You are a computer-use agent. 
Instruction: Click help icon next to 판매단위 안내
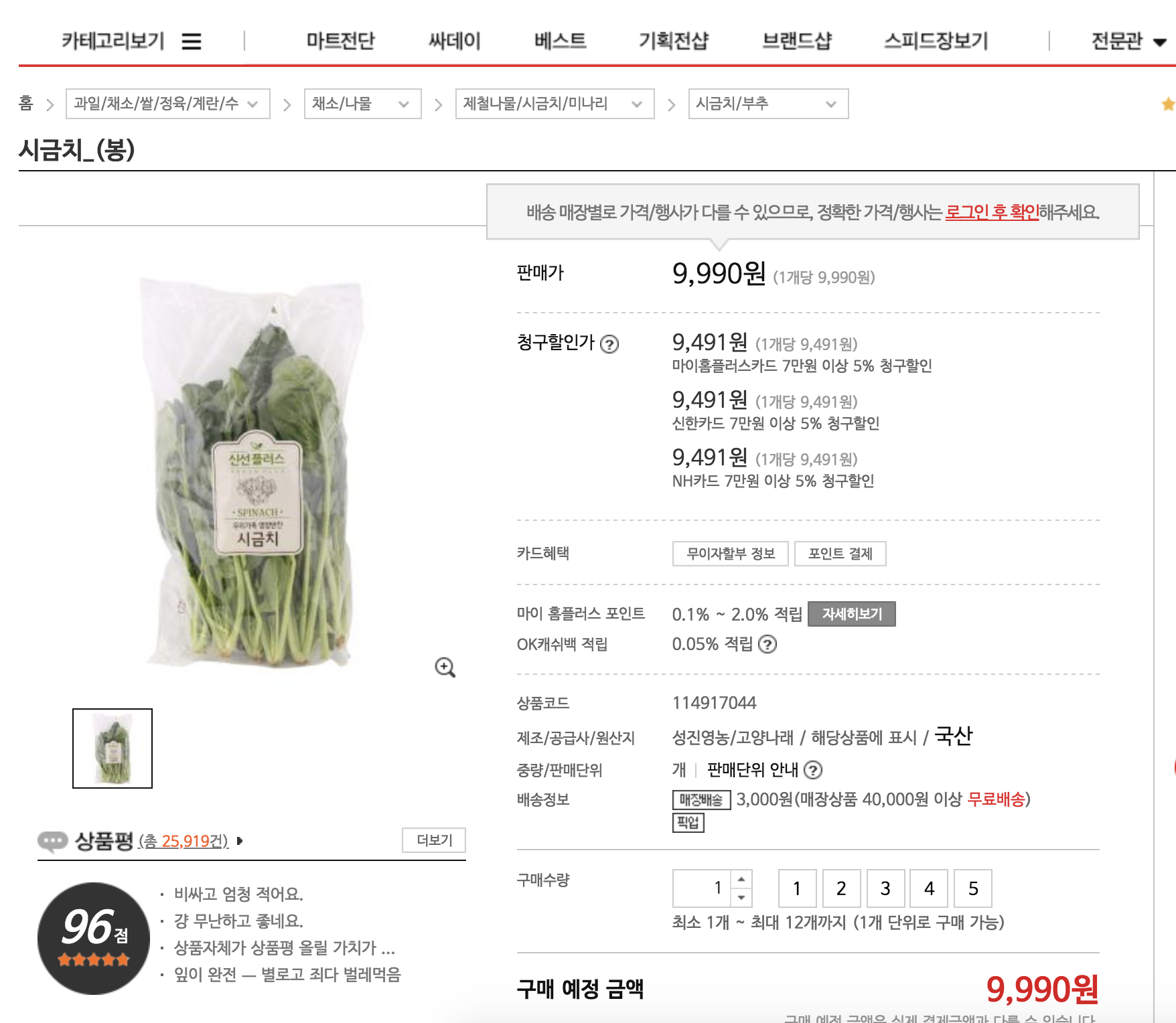click(x=813, y=770)
